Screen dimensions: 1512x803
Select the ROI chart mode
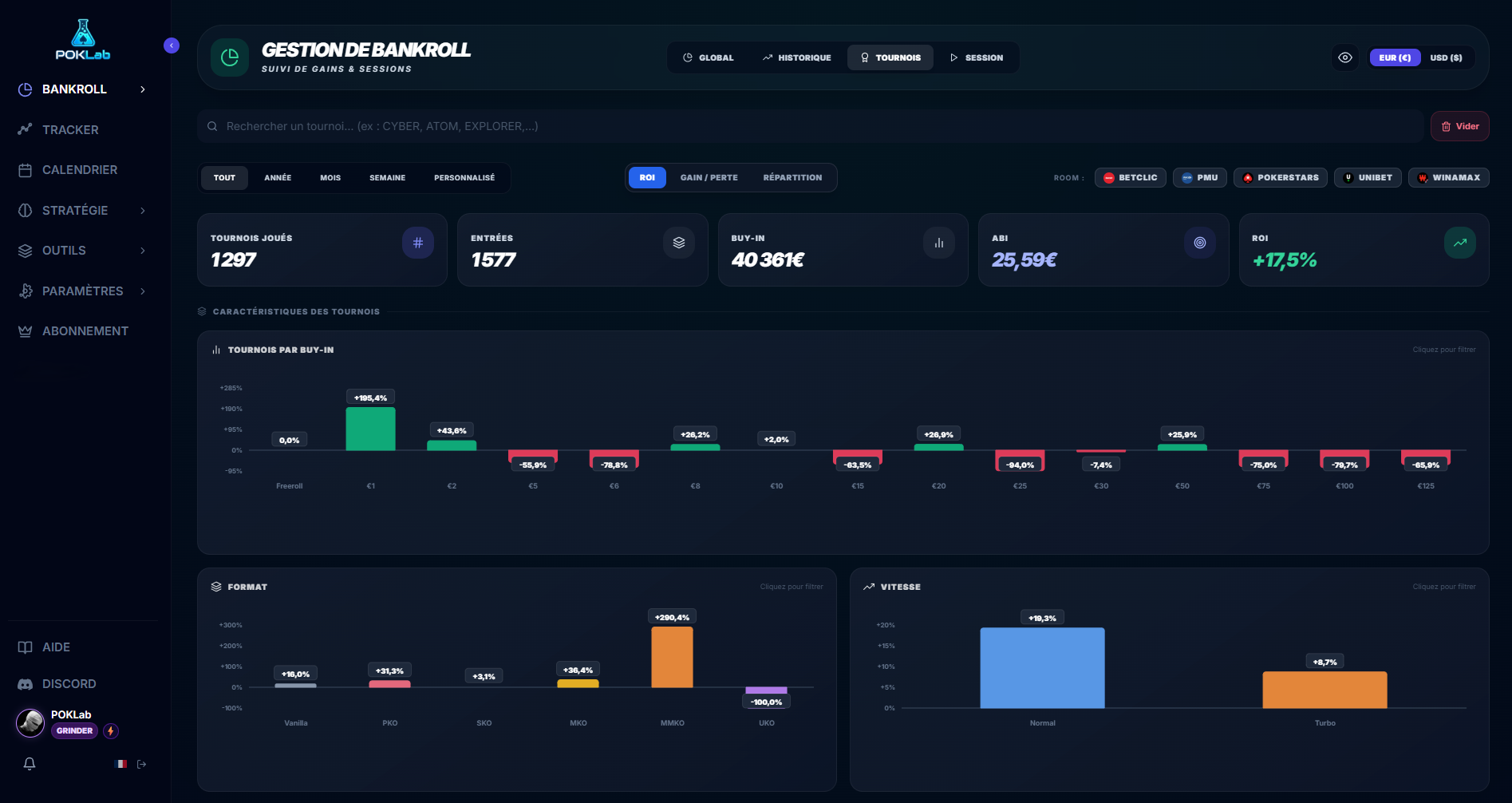tap(647, 178)
